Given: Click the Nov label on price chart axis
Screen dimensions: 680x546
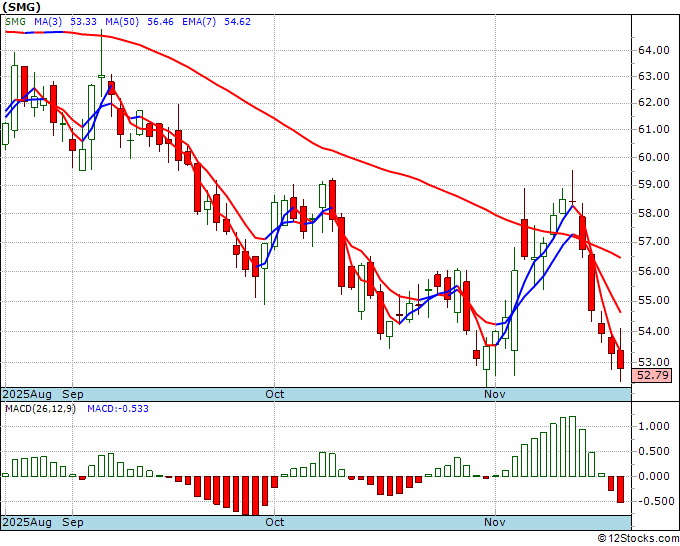Looking at the screenshot, I should (x=495, y=394).
